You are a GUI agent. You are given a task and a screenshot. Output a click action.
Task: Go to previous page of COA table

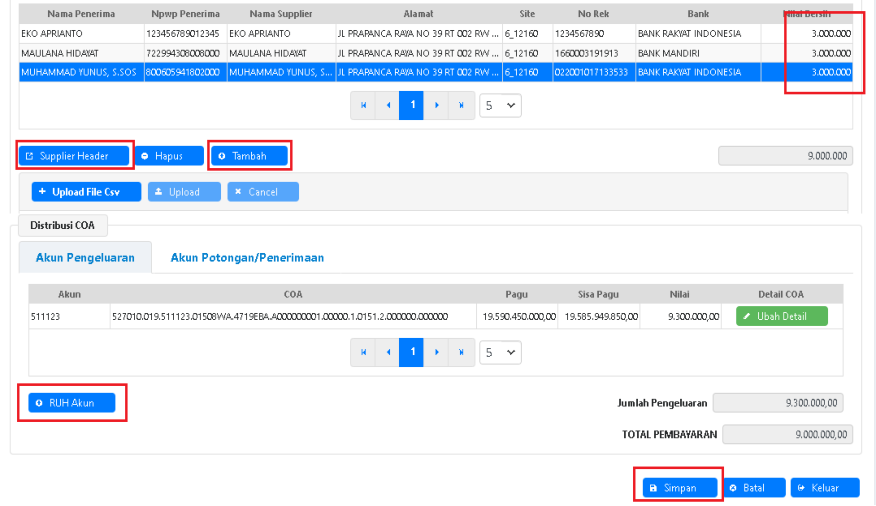coord(387,352)
